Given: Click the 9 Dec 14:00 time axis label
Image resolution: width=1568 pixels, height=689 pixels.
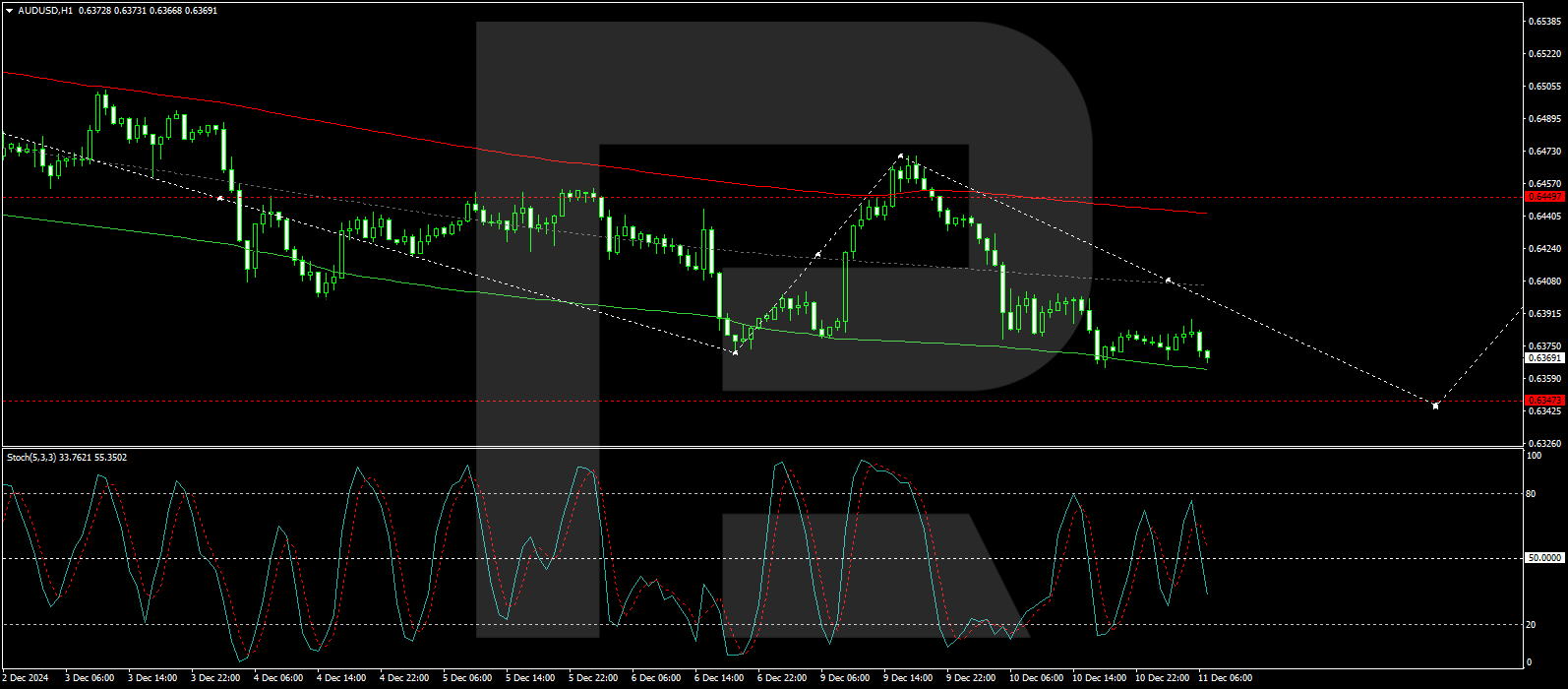Looking at the screenshot, I should [x=908, y=678].
